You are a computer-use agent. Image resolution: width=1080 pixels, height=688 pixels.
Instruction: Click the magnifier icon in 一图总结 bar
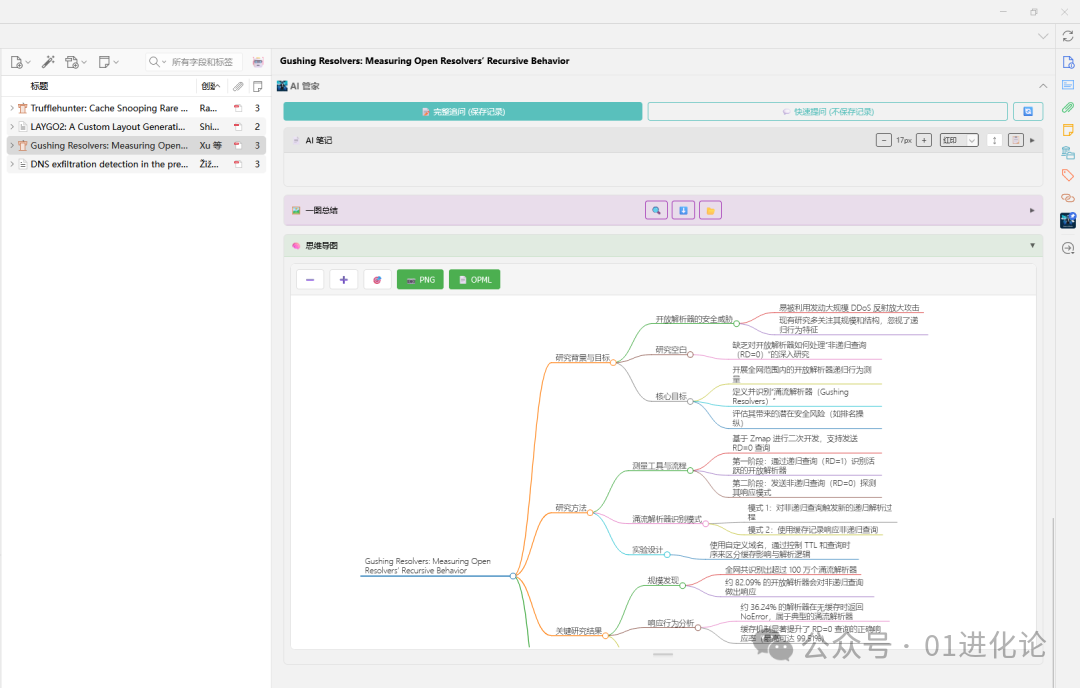(656, 211)
